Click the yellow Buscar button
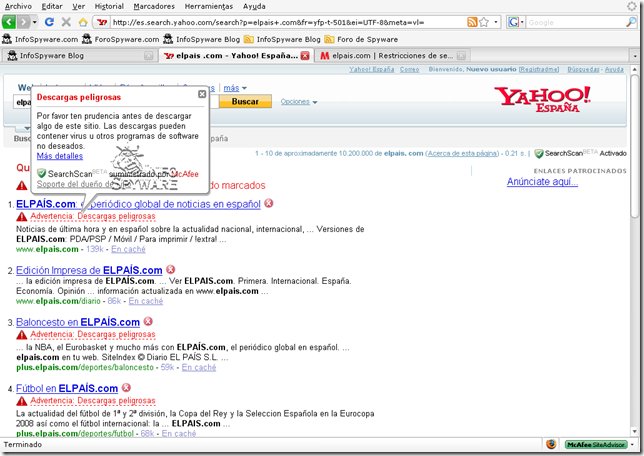 245,101
